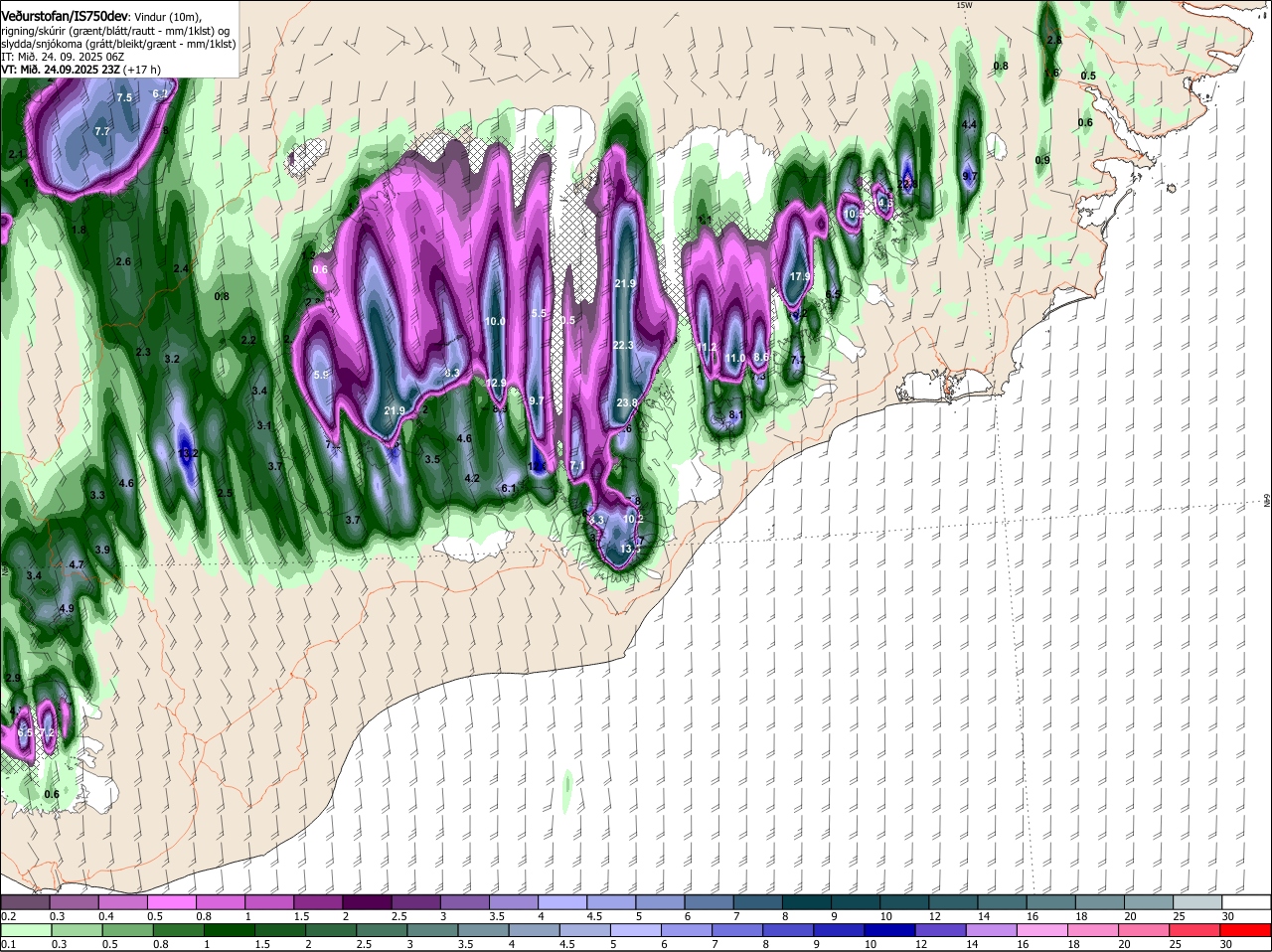Image resolution: width=1272 pixels, height=952 pixels.
Task: Click the 'VT: Mið. 24.09.2025 23Z' line
Action: 80,70
